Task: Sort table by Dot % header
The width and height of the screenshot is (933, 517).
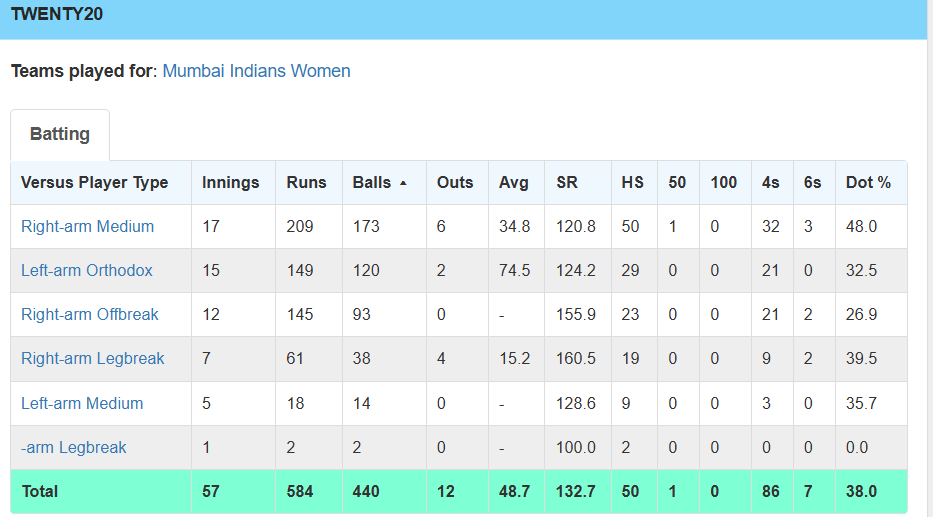Action: click(x=868, y=183)
